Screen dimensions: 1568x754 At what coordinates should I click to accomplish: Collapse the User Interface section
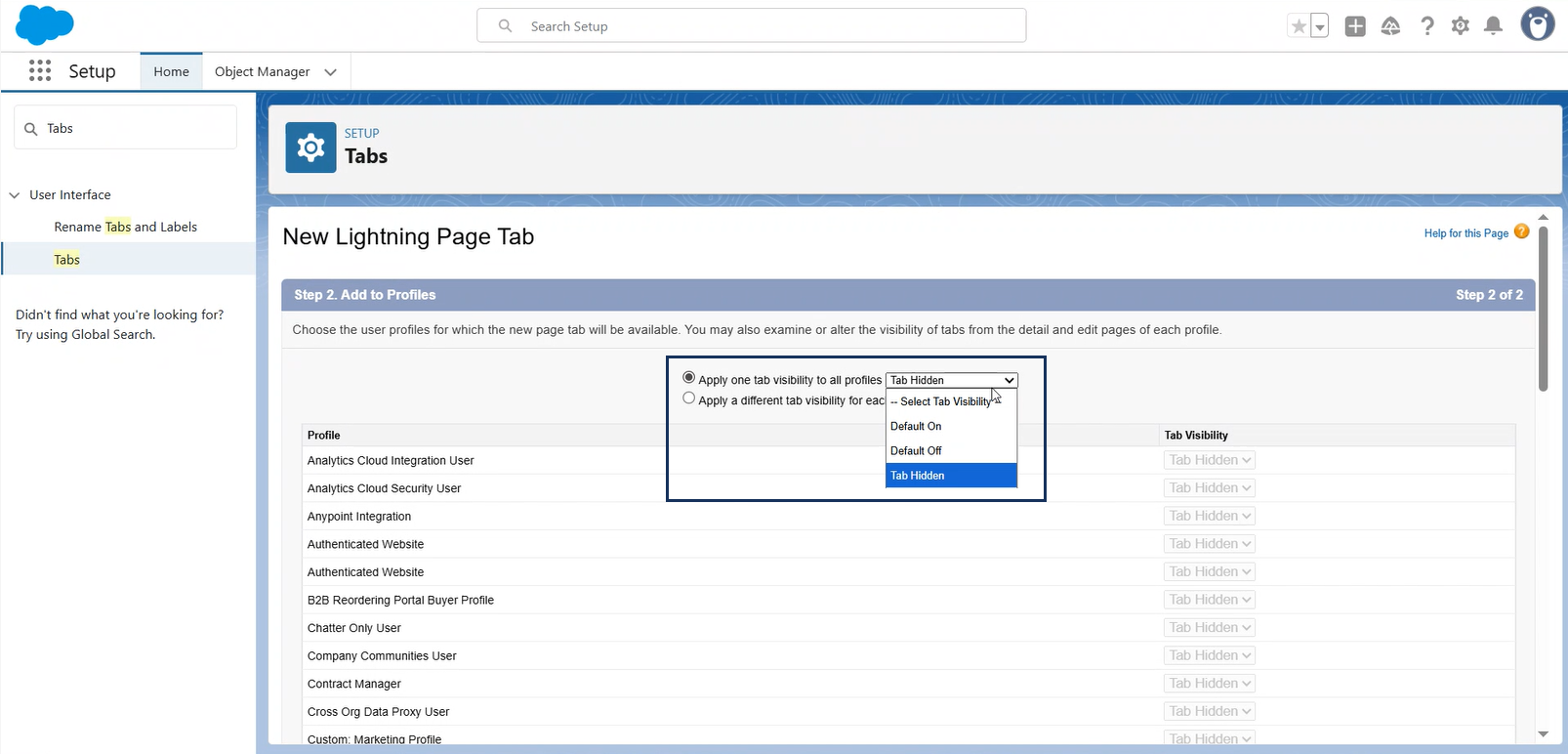click(15, 195)
